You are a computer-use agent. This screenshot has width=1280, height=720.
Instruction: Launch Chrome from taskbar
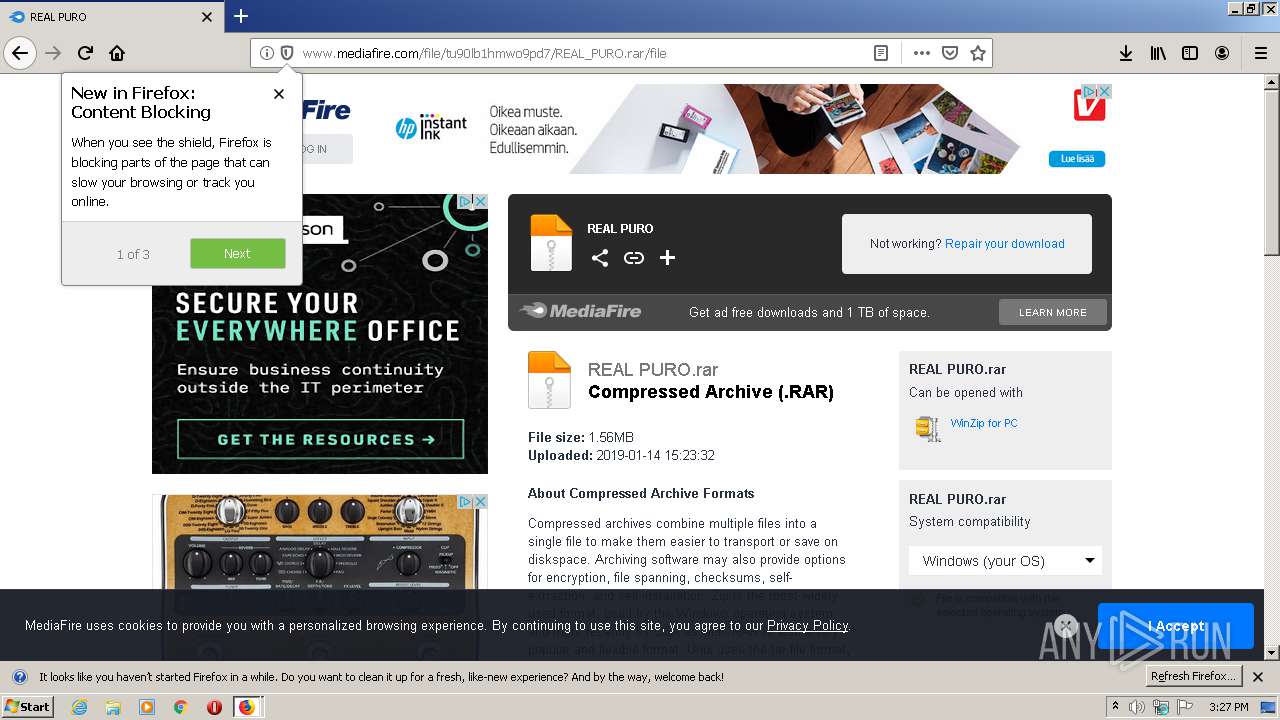pyautogui.click(x=180, y=707)
